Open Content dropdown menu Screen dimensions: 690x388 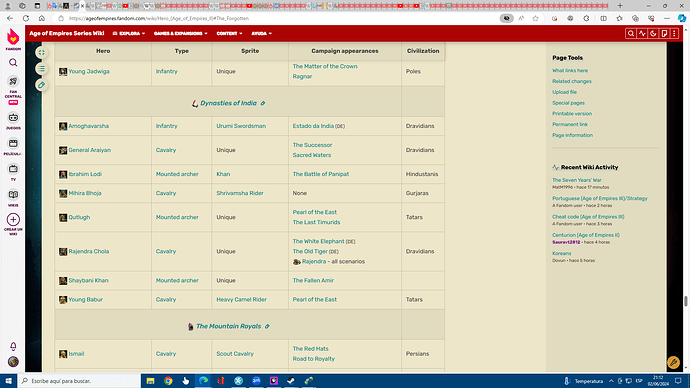229,33
